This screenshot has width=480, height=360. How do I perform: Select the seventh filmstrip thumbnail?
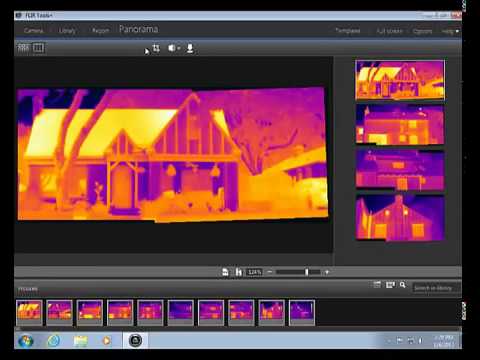pyautogui.click(x=211, y=312)
